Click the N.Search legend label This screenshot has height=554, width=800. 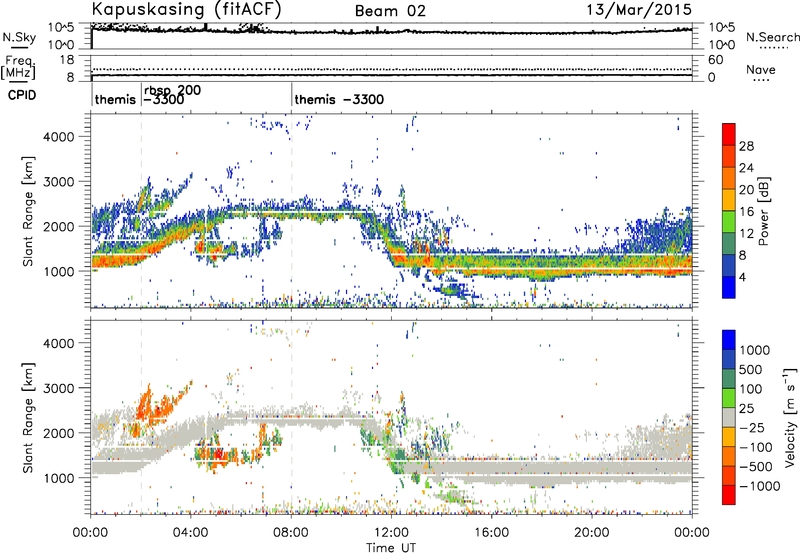tap(773, 37)
